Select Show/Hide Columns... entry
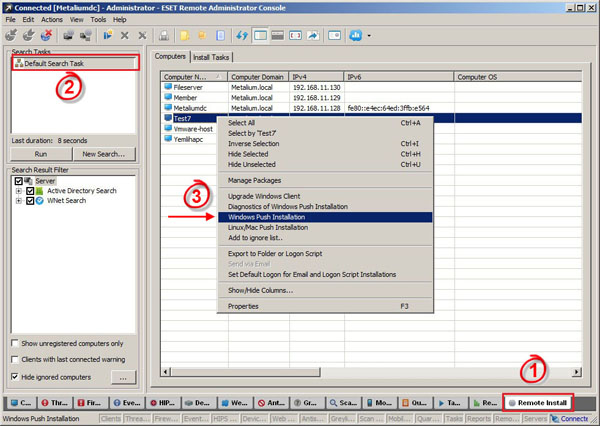The width and height of the screenshot is (600, 426). (325, 290)
